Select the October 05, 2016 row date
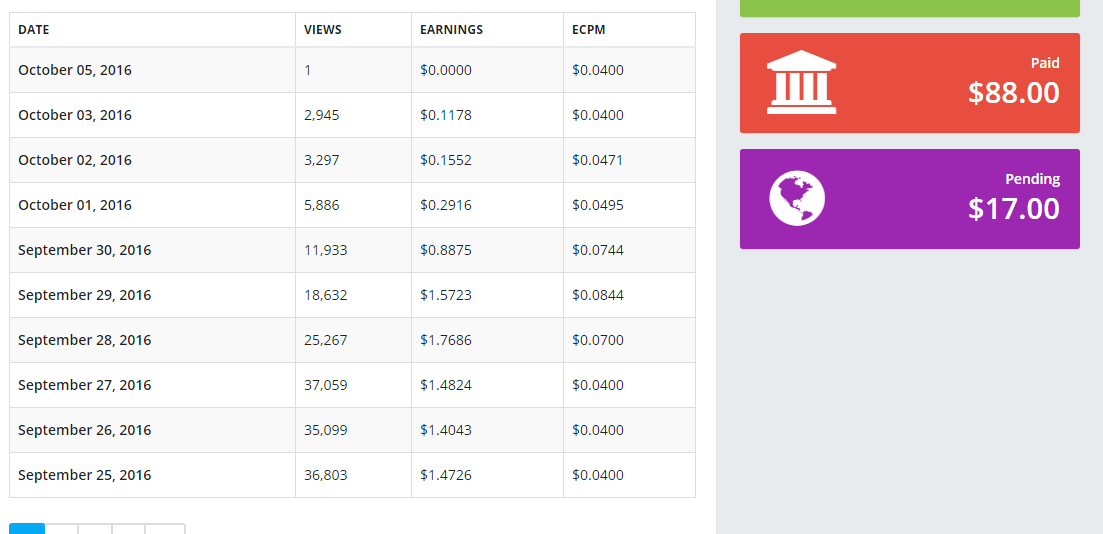Screen dimensions: 1103x534 coord(75,70)
